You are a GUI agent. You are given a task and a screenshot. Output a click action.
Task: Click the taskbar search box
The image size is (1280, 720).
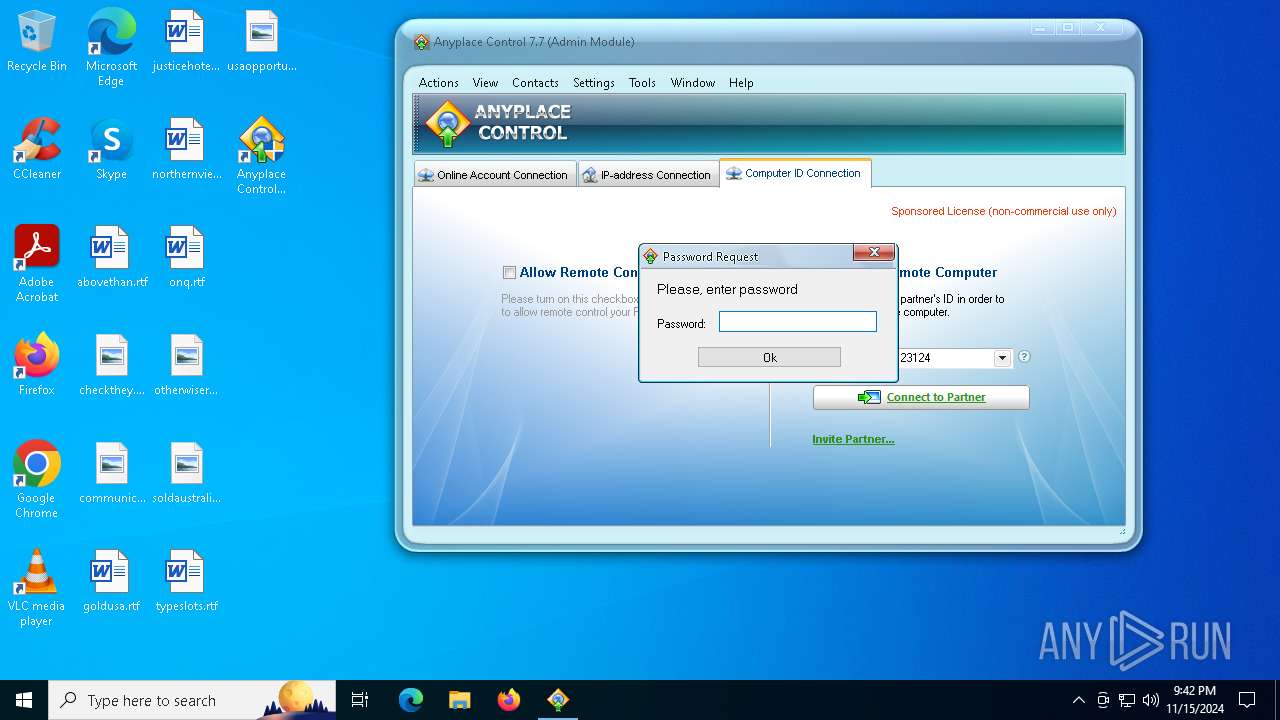192,700
